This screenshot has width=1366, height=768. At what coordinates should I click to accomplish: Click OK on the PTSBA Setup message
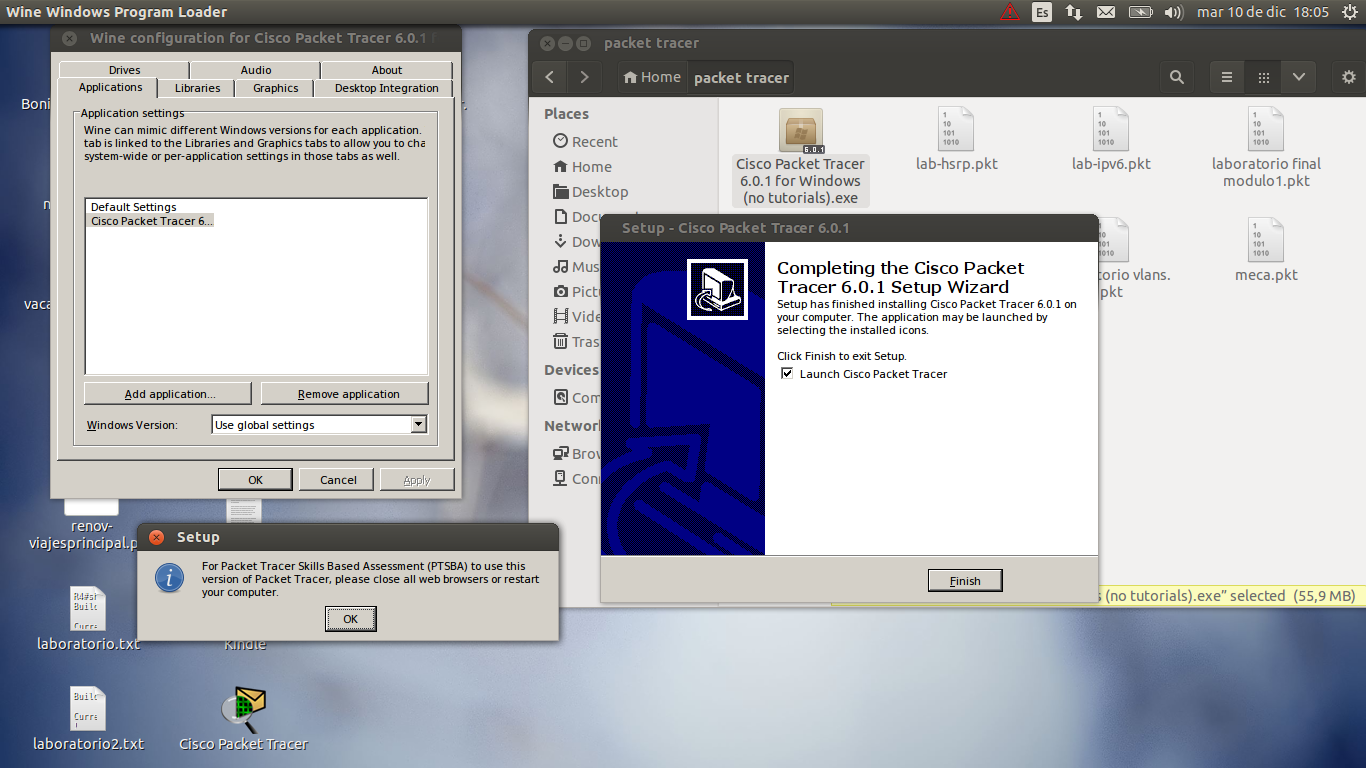[350, 618]
